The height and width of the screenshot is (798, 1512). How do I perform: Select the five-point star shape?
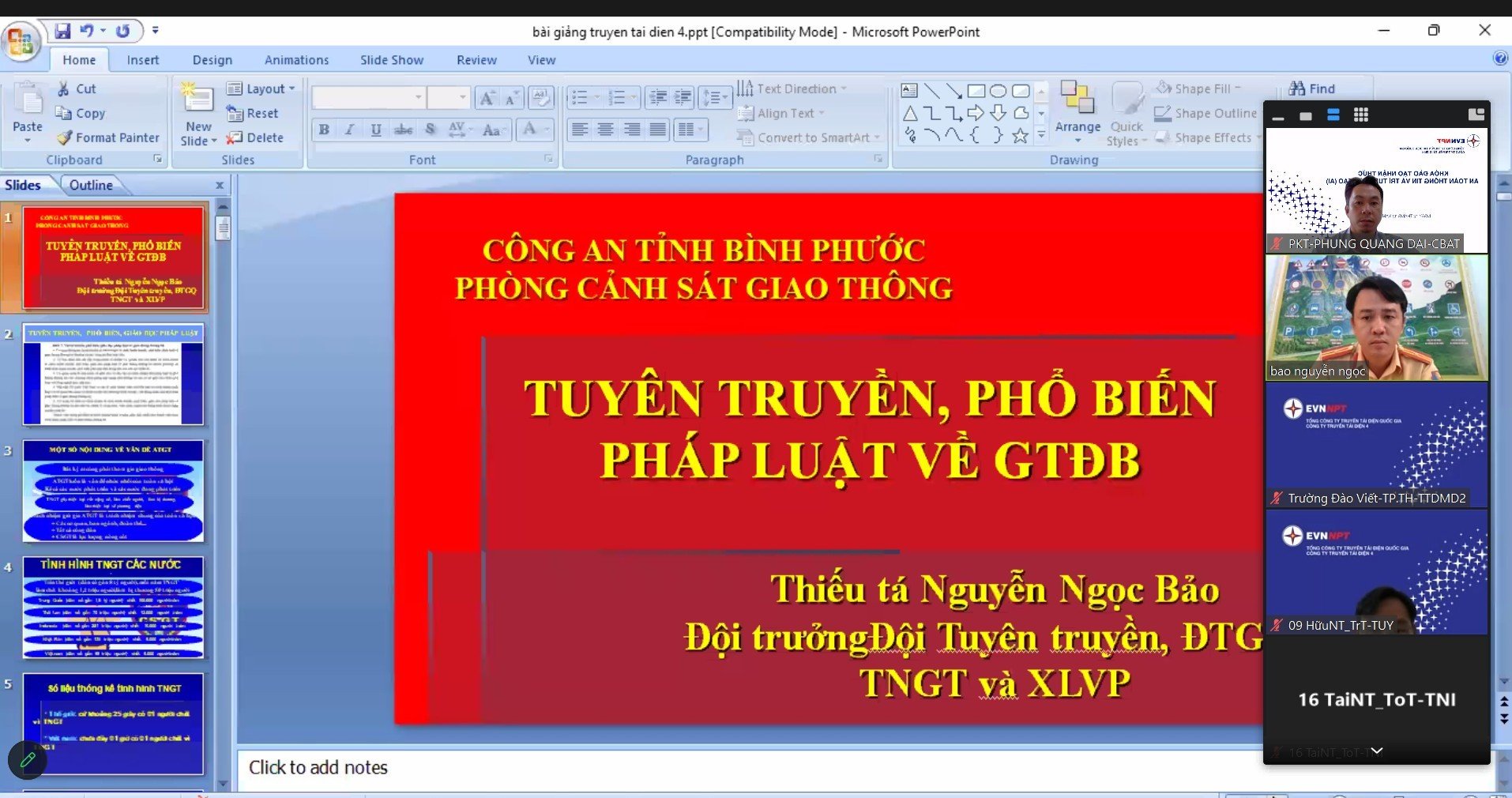[x=1020, y=136]
